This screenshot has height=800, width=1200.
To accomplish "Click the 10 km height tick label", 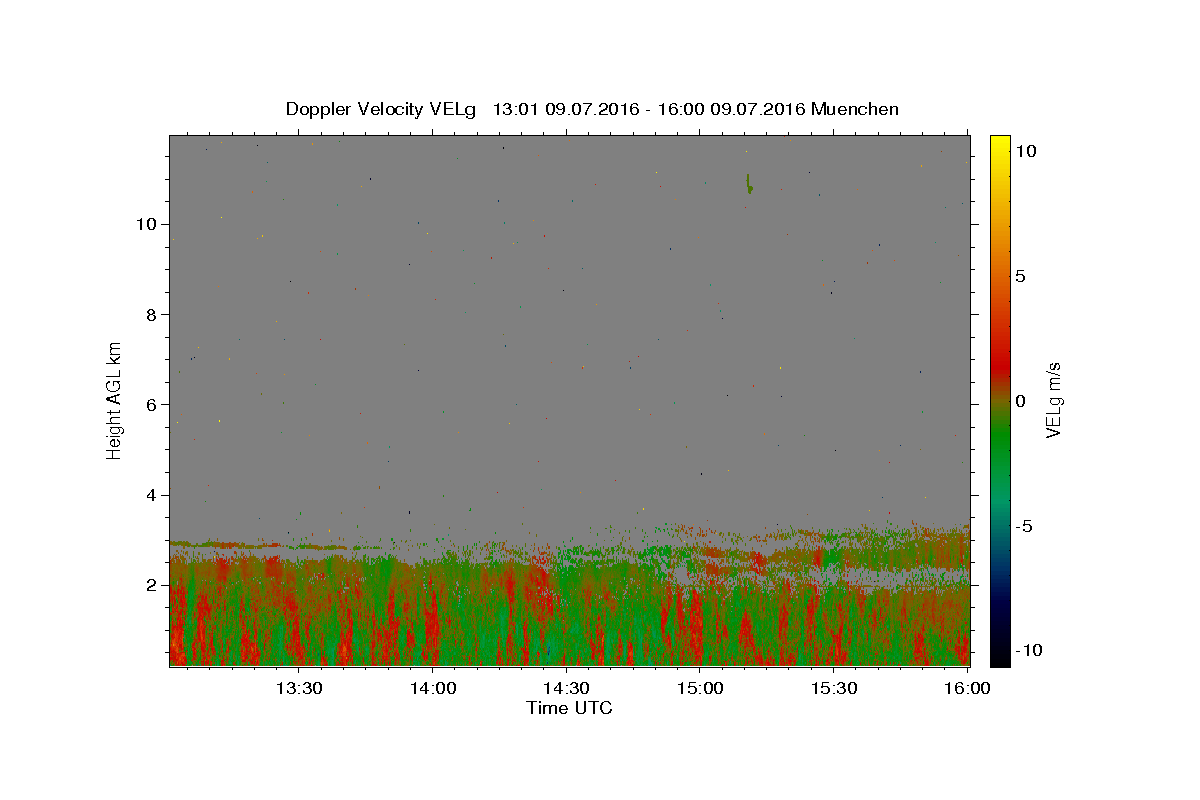I will 148,224.
